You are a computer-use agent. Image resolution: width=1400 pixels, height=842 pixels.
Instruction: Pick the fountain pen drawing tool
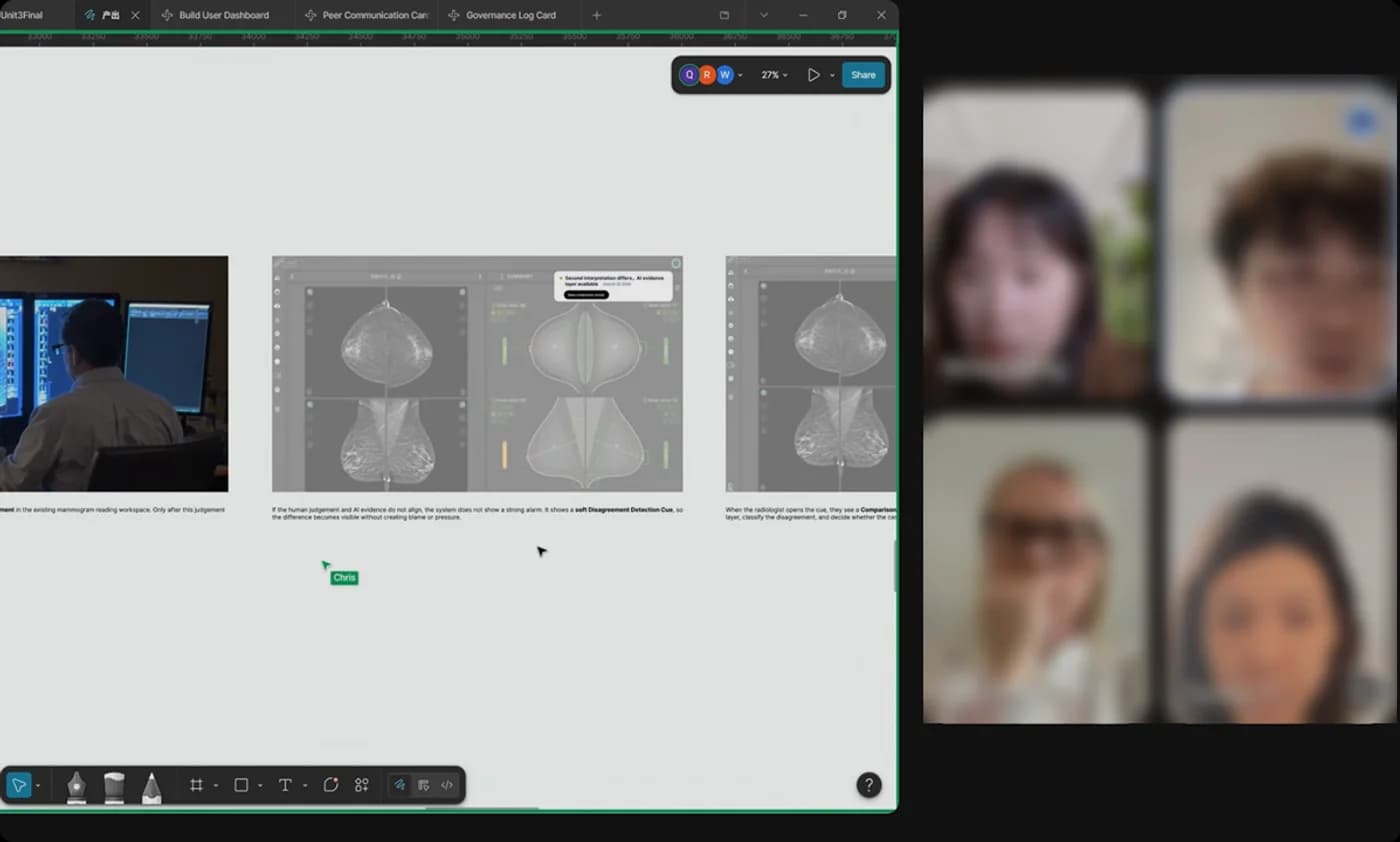point(76,787)
